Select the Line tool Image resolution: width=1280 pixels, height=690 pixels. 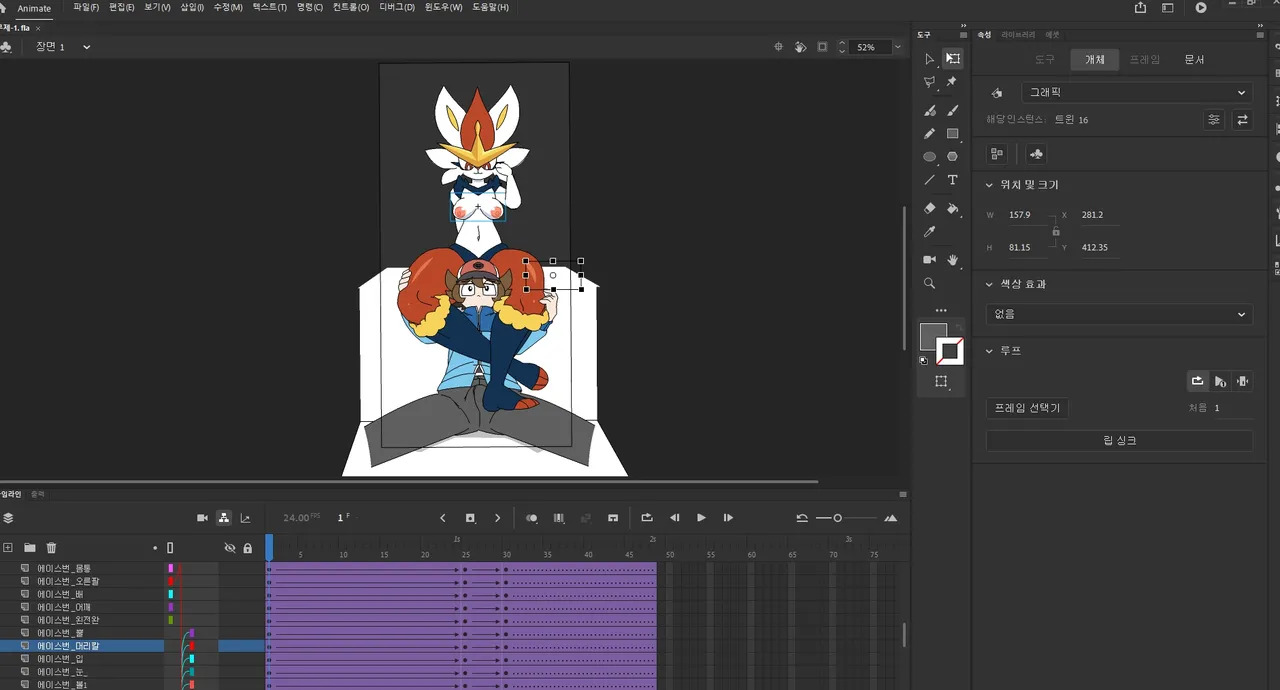point(930,180)
